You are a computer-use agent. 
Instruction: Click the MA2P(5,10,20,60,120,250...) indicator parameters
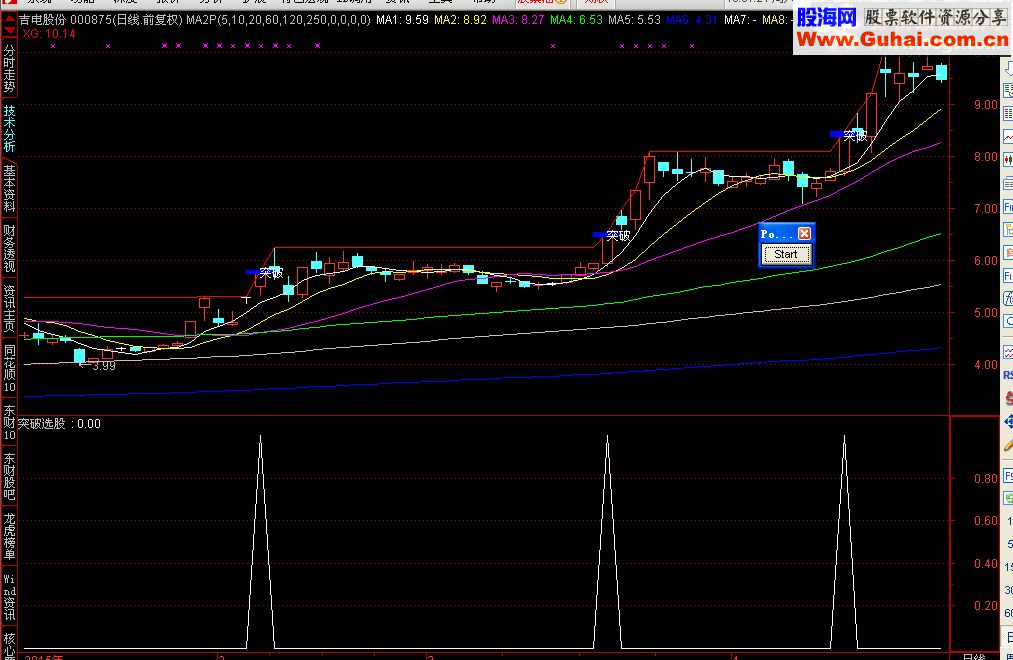278,19
